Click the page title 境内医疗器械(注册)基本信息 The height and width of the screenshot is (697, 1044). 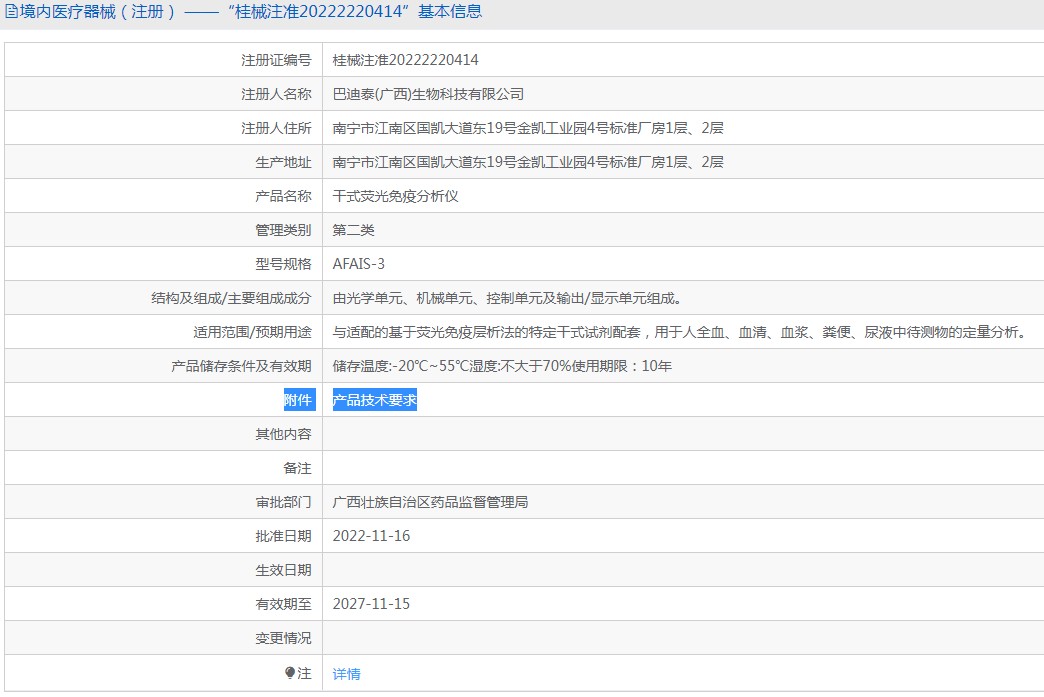pos(251,12)
